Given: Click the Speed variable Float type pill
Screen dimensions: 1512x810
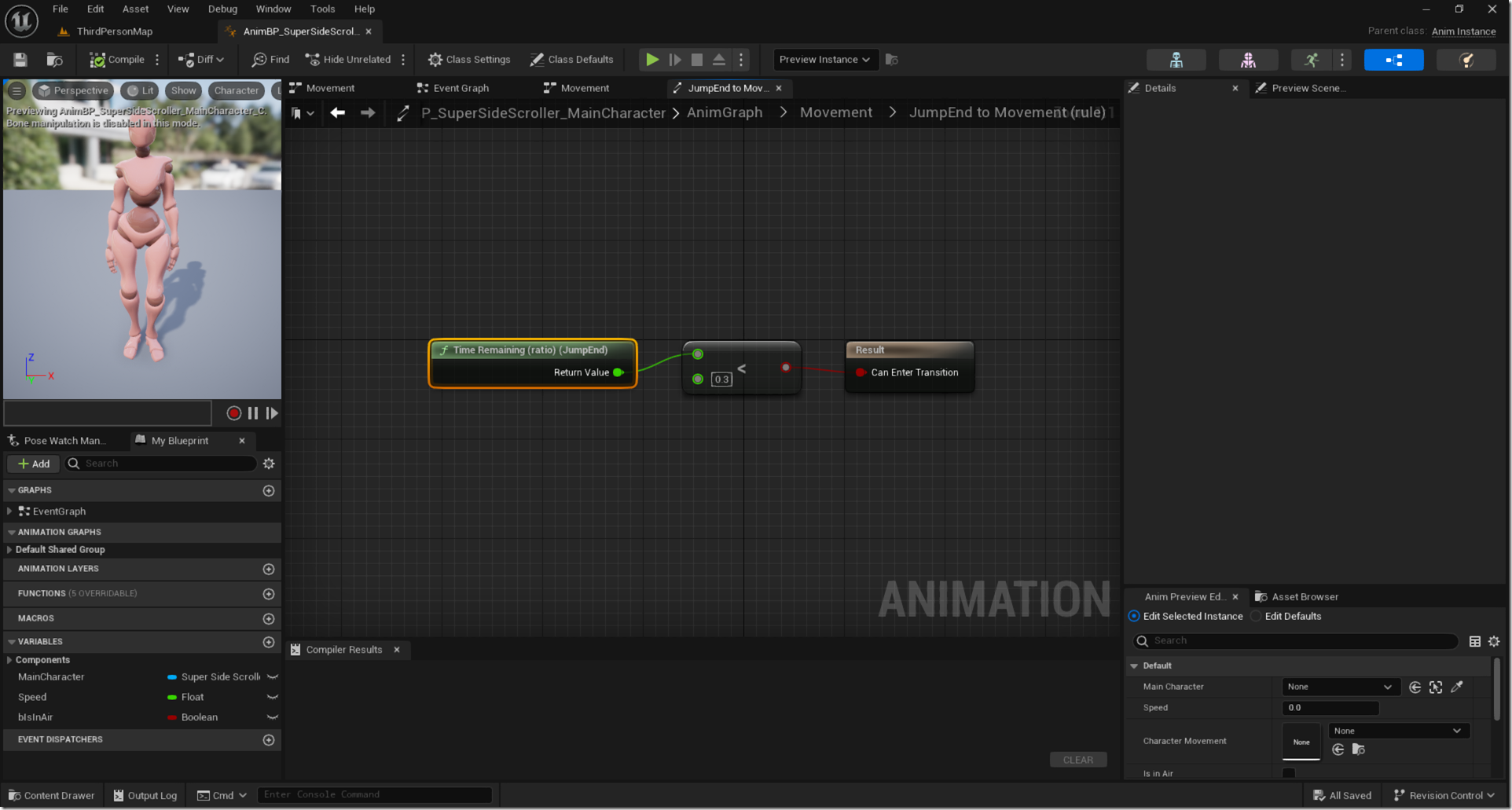Looking at the screenshot, I should point(172,698).
